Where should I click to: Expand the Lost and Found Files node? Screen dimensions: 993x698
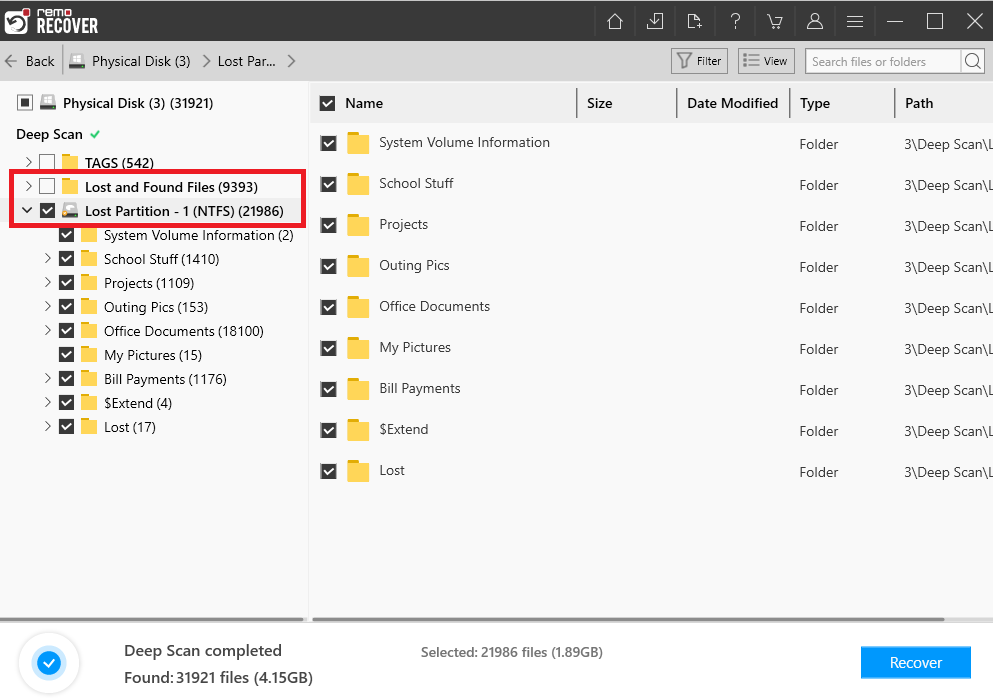click(x=28, y=186)
